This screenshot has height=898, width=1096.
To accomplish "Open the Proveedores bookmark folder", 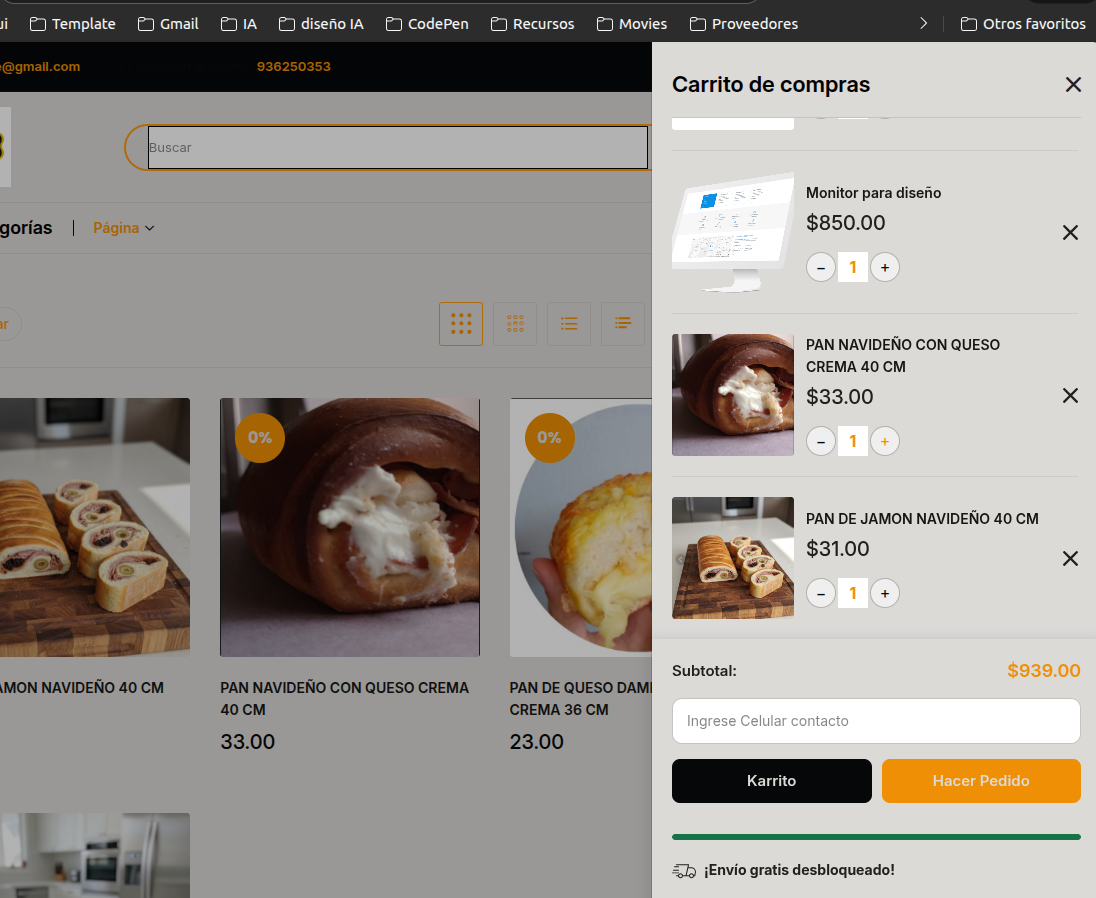I will click(743, 23).
